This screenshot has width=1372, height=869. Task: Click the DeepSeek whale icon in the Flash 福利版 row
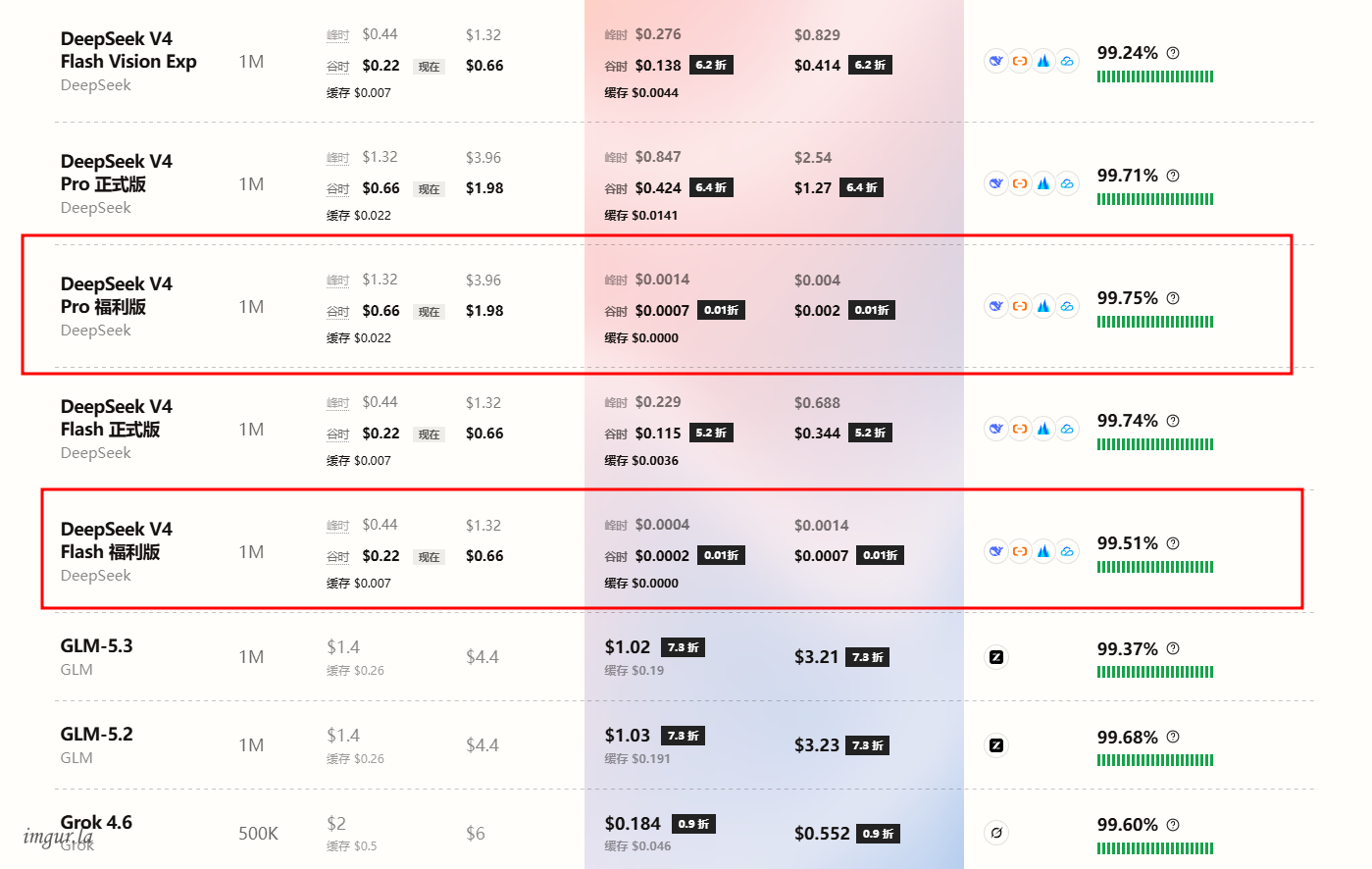[996, 551]
